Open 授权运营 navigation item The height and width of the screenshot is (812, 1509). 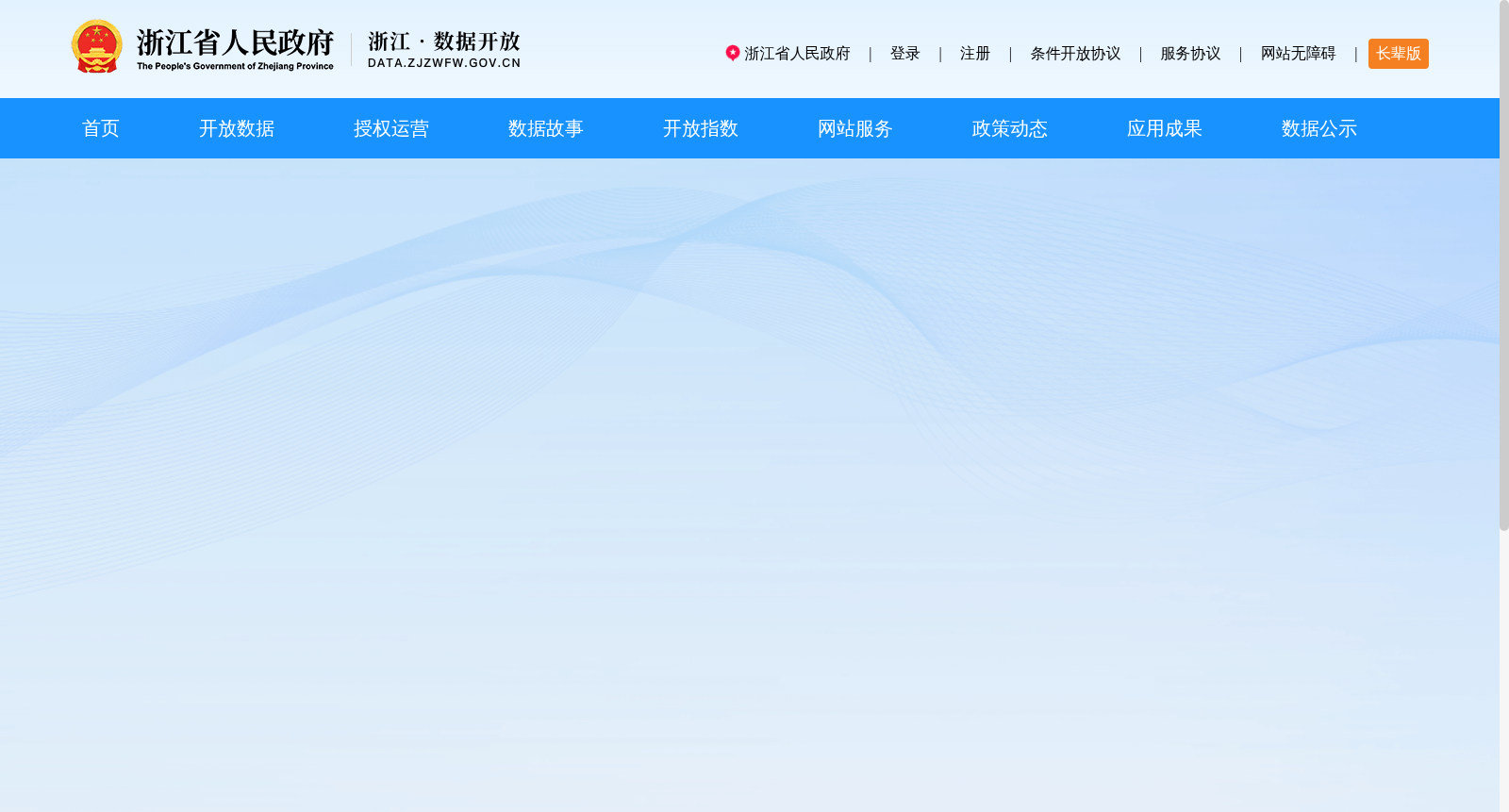tap(391, 128)
